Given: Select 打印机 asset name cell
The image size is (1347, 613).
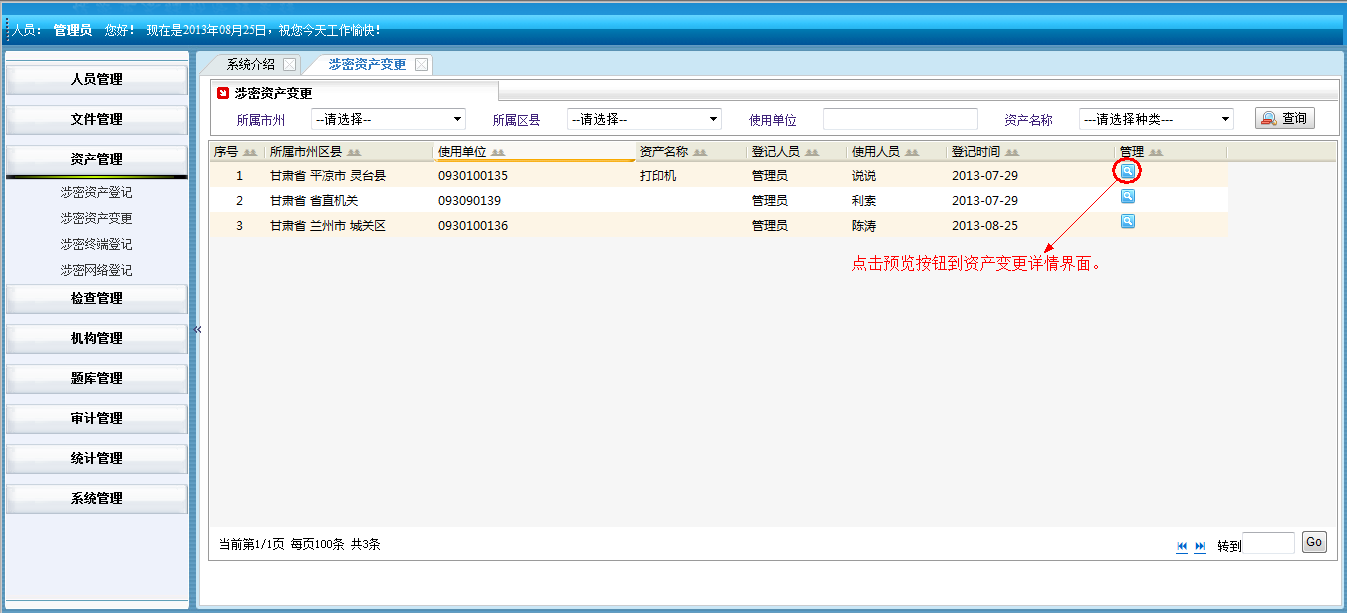Looking at the screenshot, I should (658, 176).
